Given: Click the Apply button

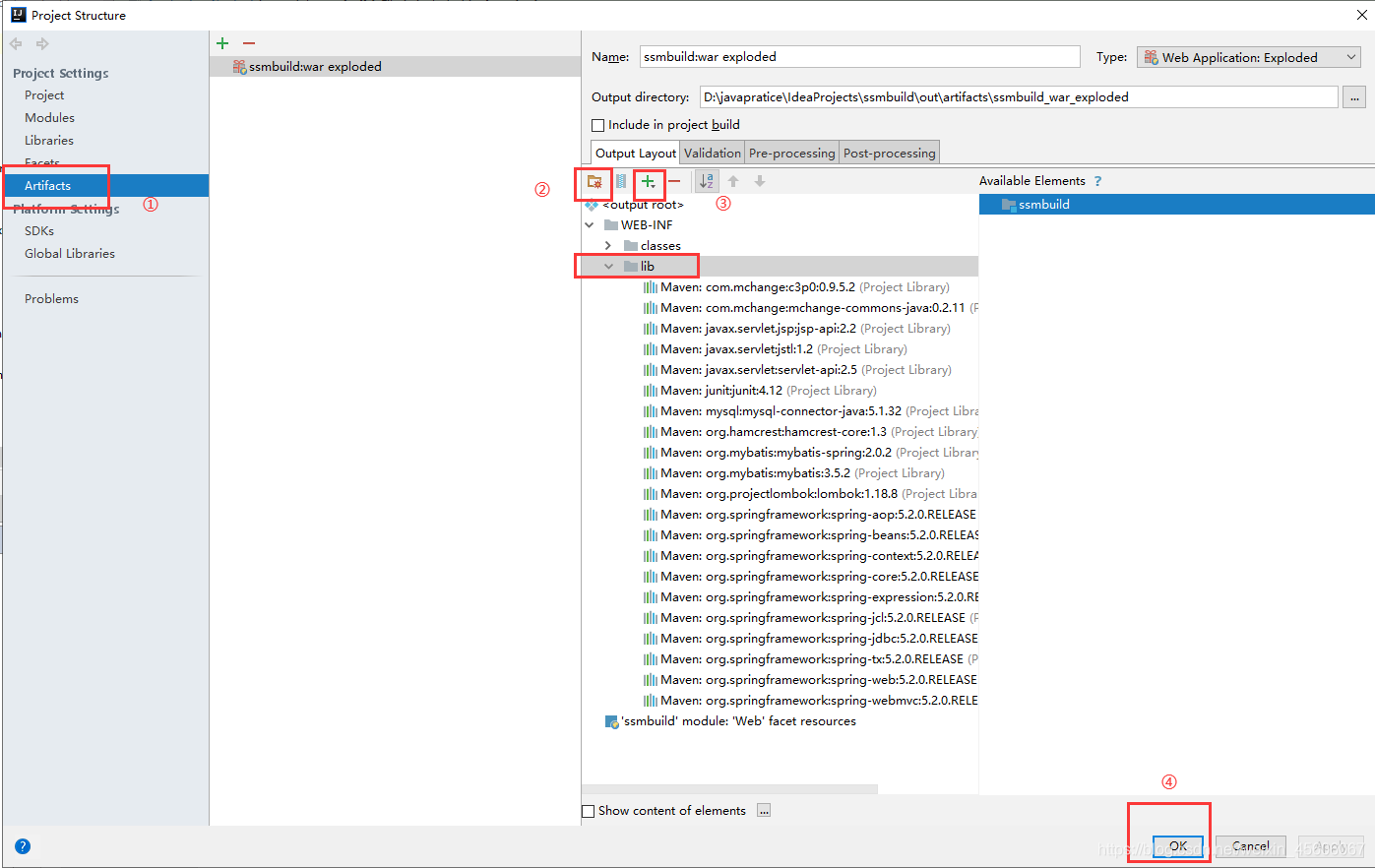Looking at the screenshot, I should (1331, 846).
